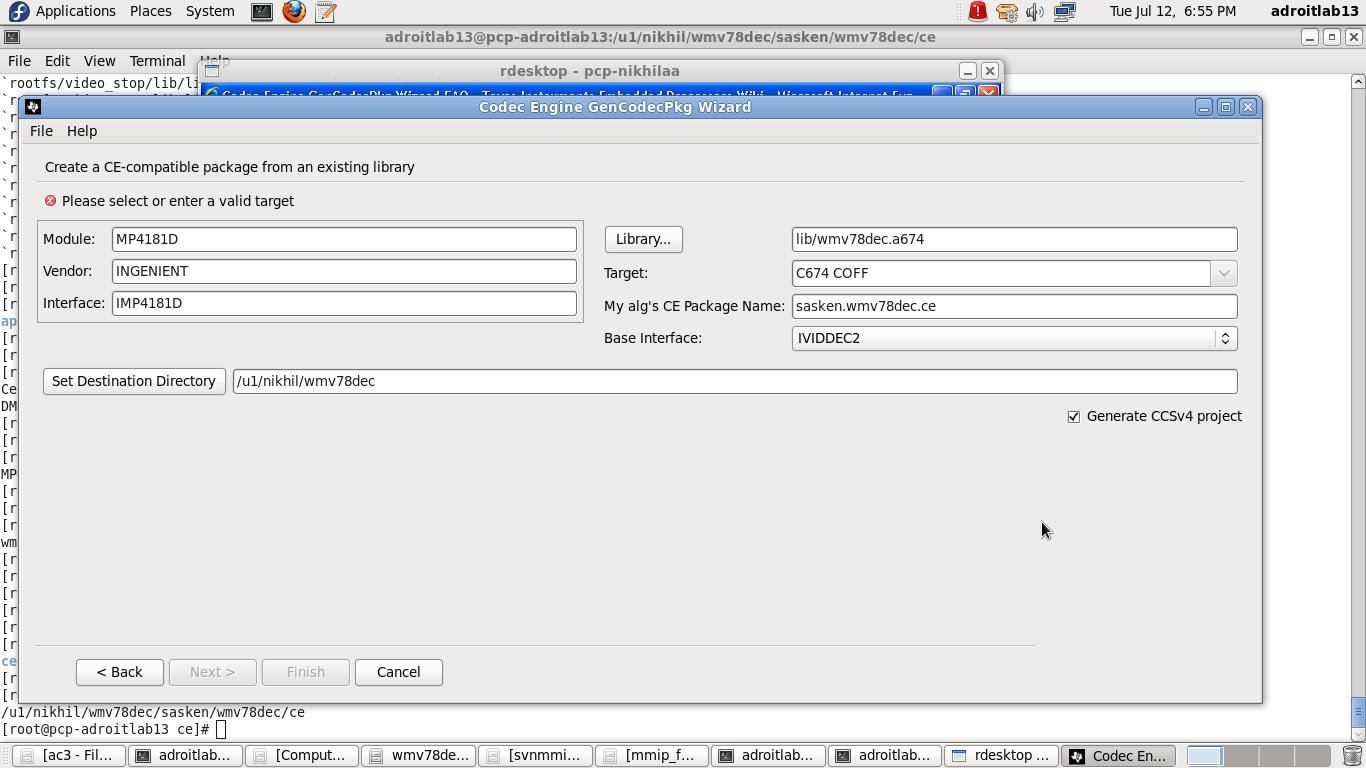Minimize the terminal window
This screenshot has width=1366, height=768.
1310,37
